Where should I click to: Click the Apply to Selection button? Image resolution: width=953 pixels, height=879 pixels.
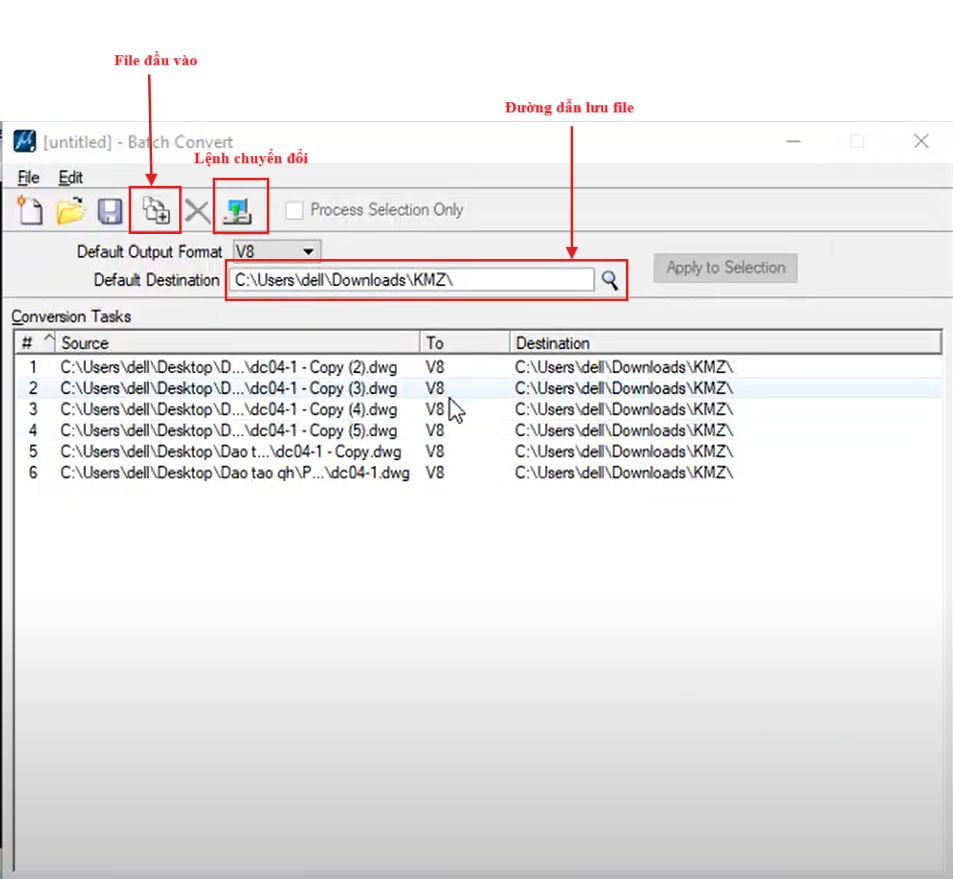pyautogui.click(x=725, y=268)
